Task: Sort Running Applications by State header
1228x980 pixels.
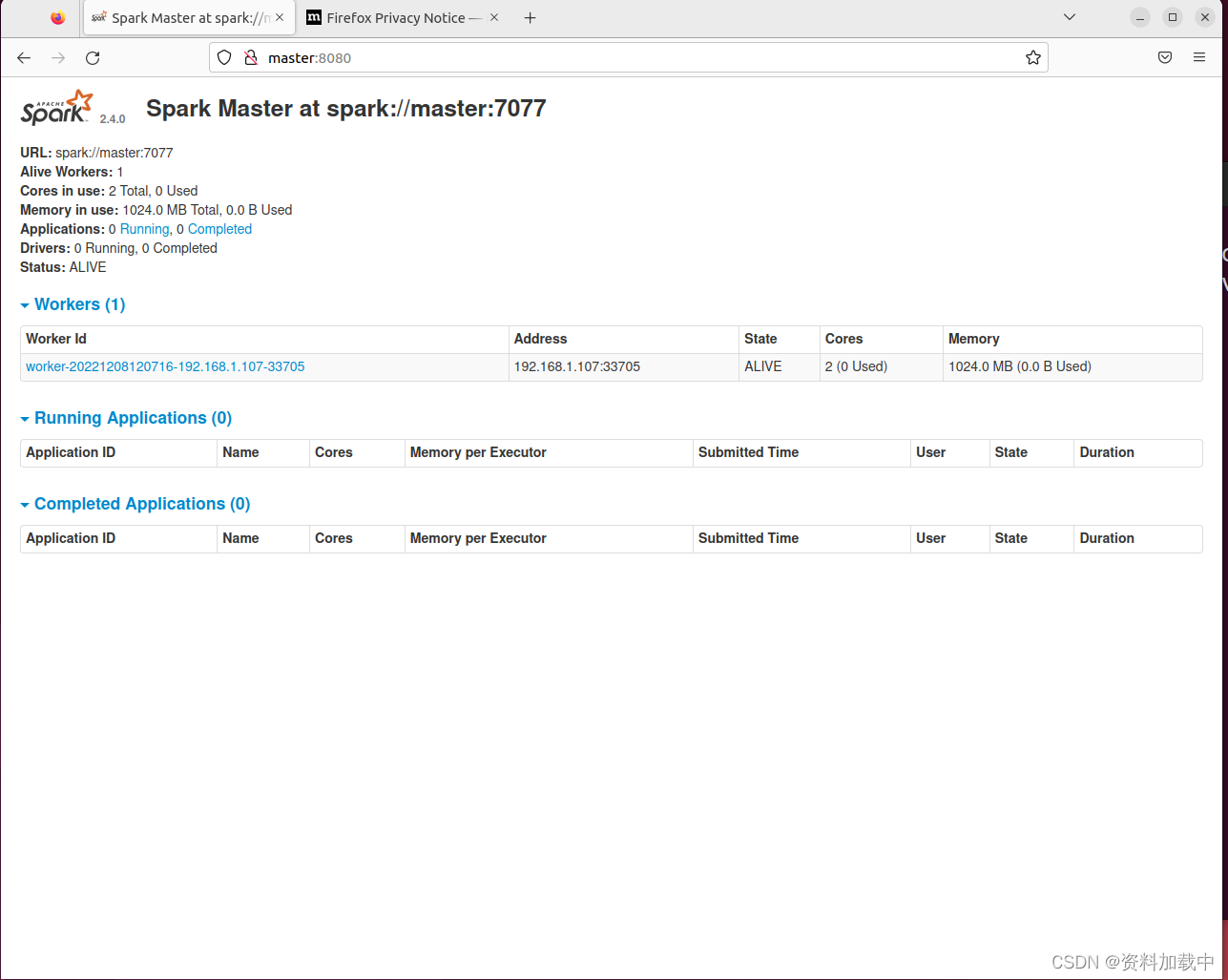Action: 1031,452
